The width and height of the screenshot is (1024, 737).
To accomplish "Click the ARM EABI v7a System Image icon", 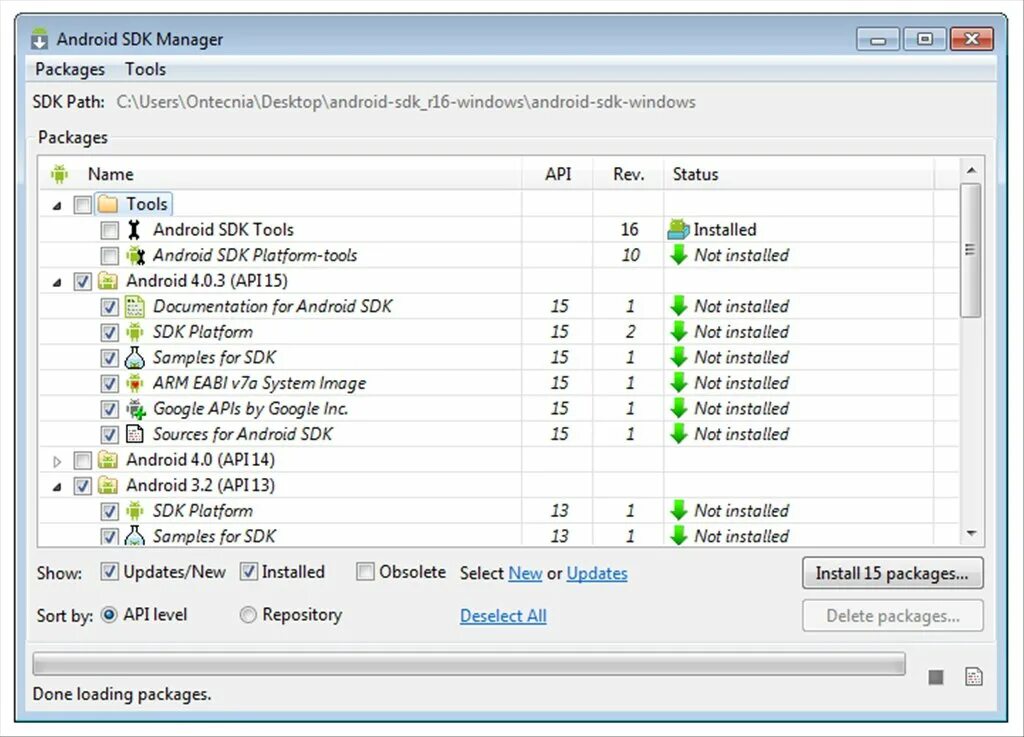I will [135, 383].
